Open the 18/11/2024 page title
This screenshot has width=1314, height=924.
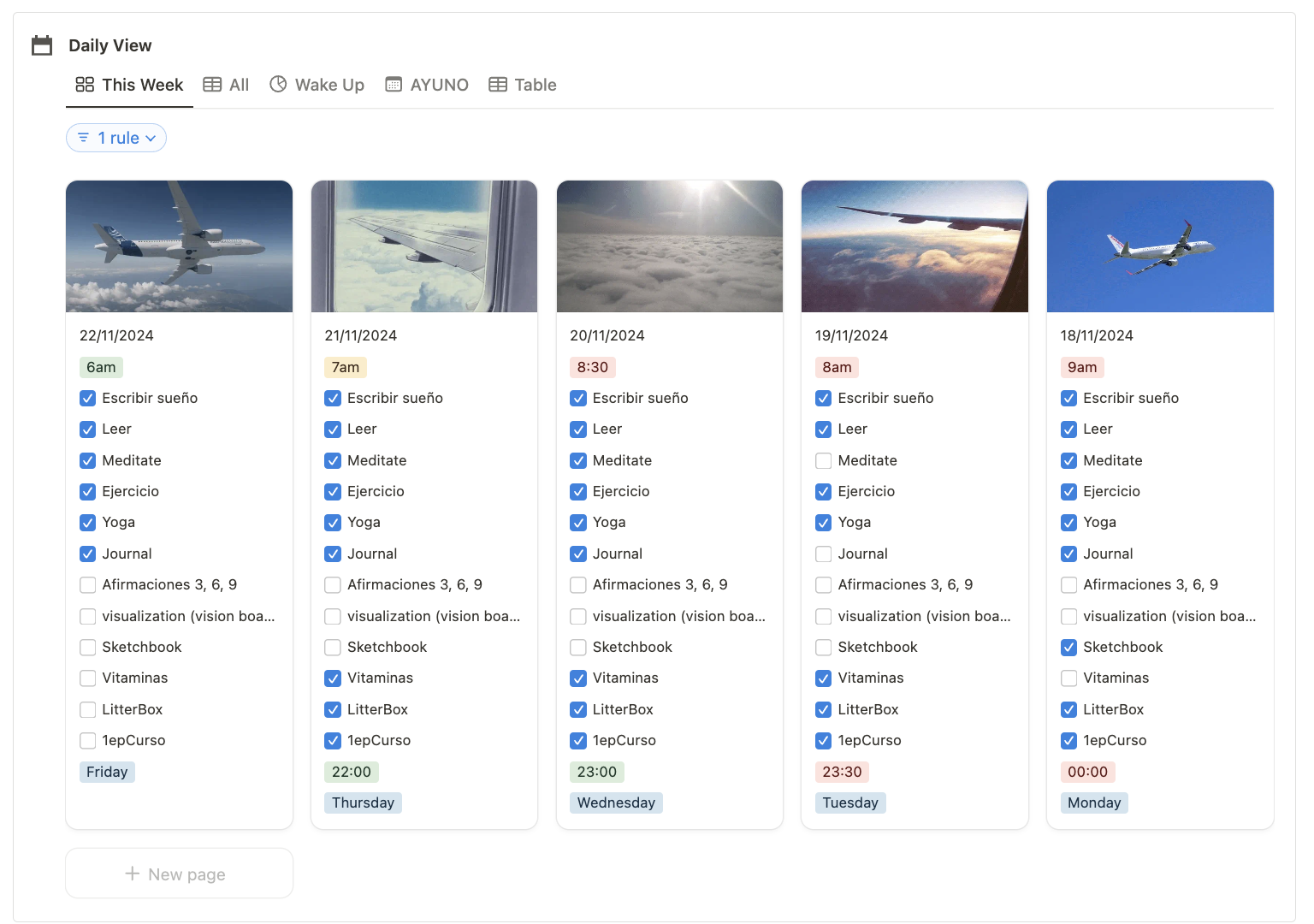[1098, 335]
